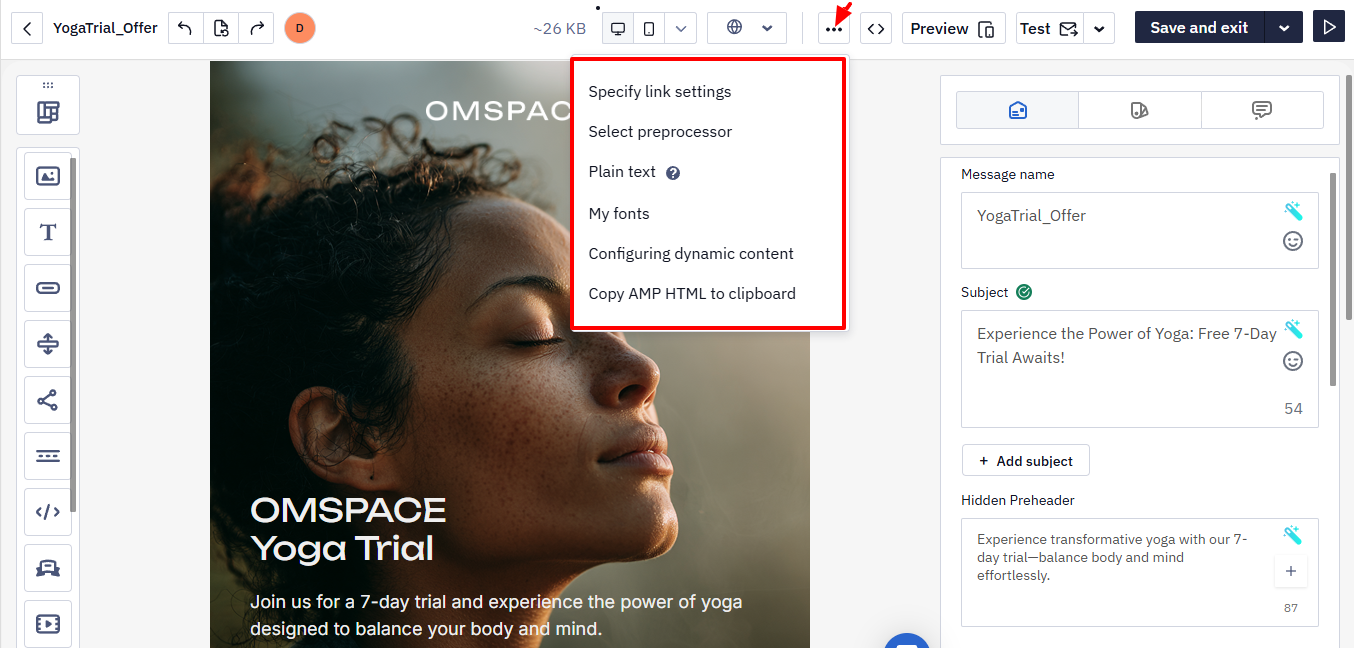Image resolution: width=1354 pixels, height=648 pixels.
Task: Choose Select preprocessor
Action: point(660,132)
